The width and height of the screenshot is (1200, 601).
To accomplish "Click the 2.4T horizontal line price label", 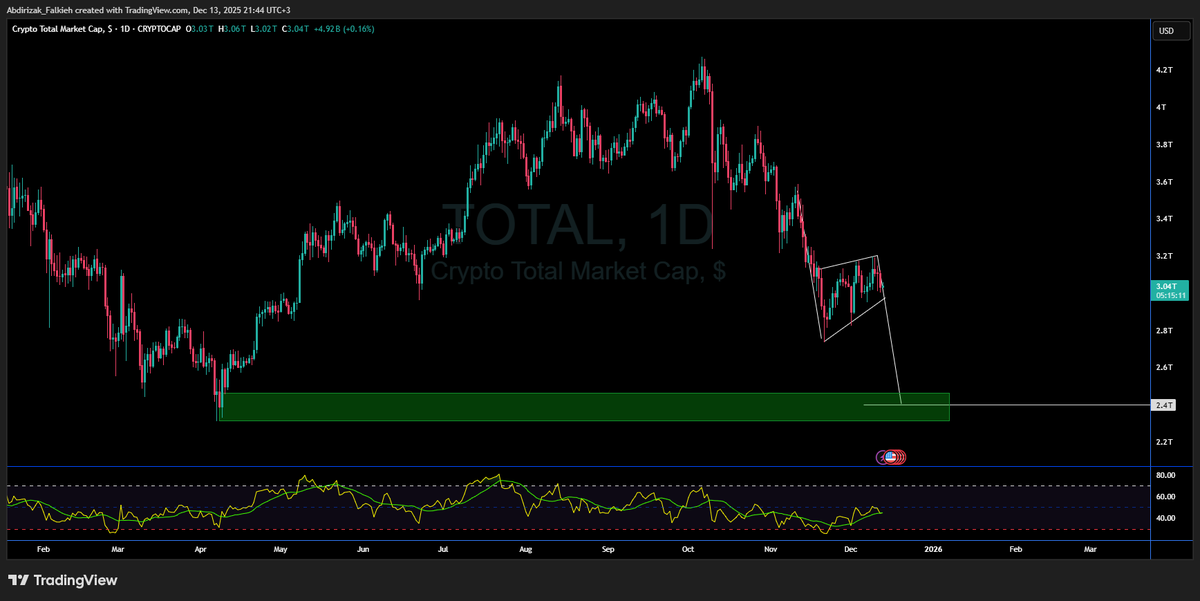I will coord(1164,405).
